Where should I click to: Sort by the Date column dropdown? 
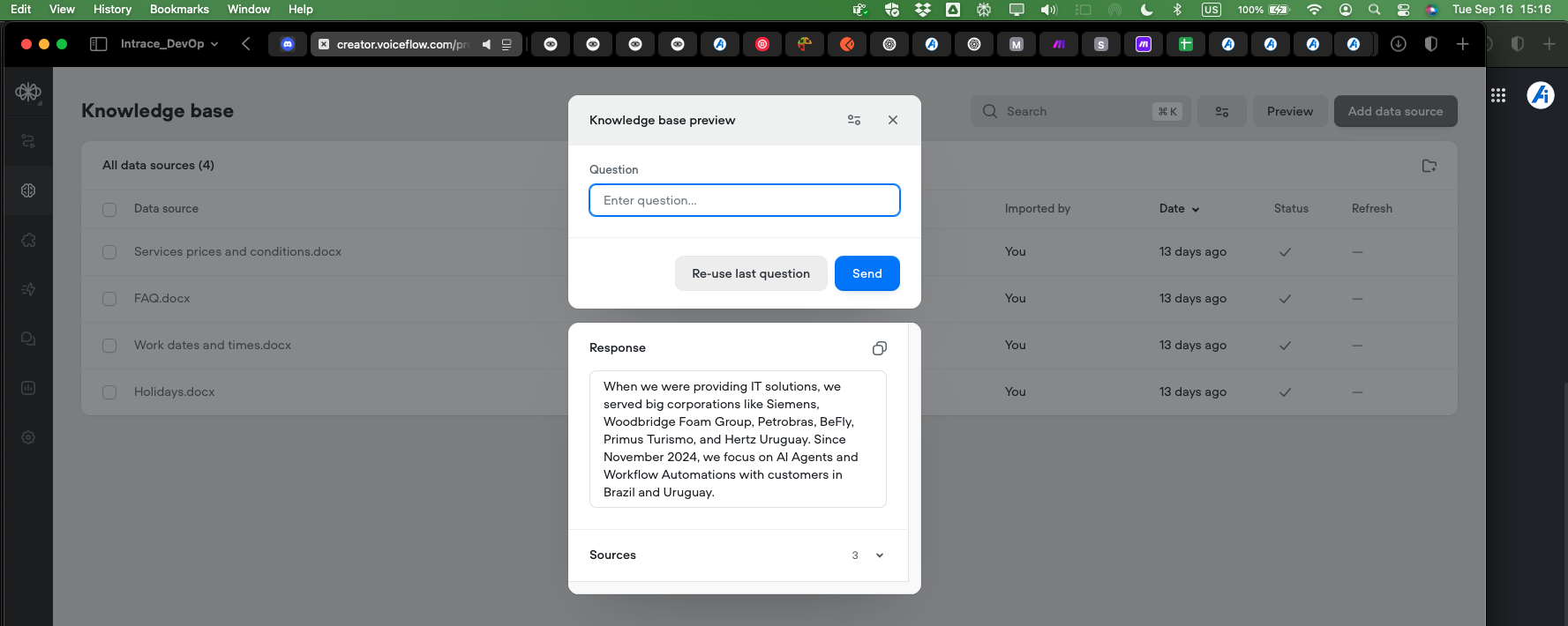point(1180,209)
